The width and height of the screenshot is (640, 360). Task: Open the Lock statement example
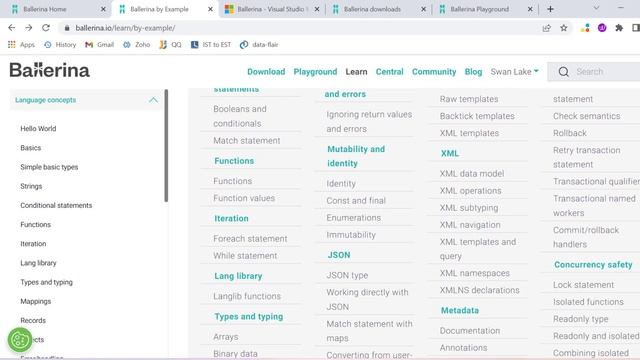(x=583, y=285)
